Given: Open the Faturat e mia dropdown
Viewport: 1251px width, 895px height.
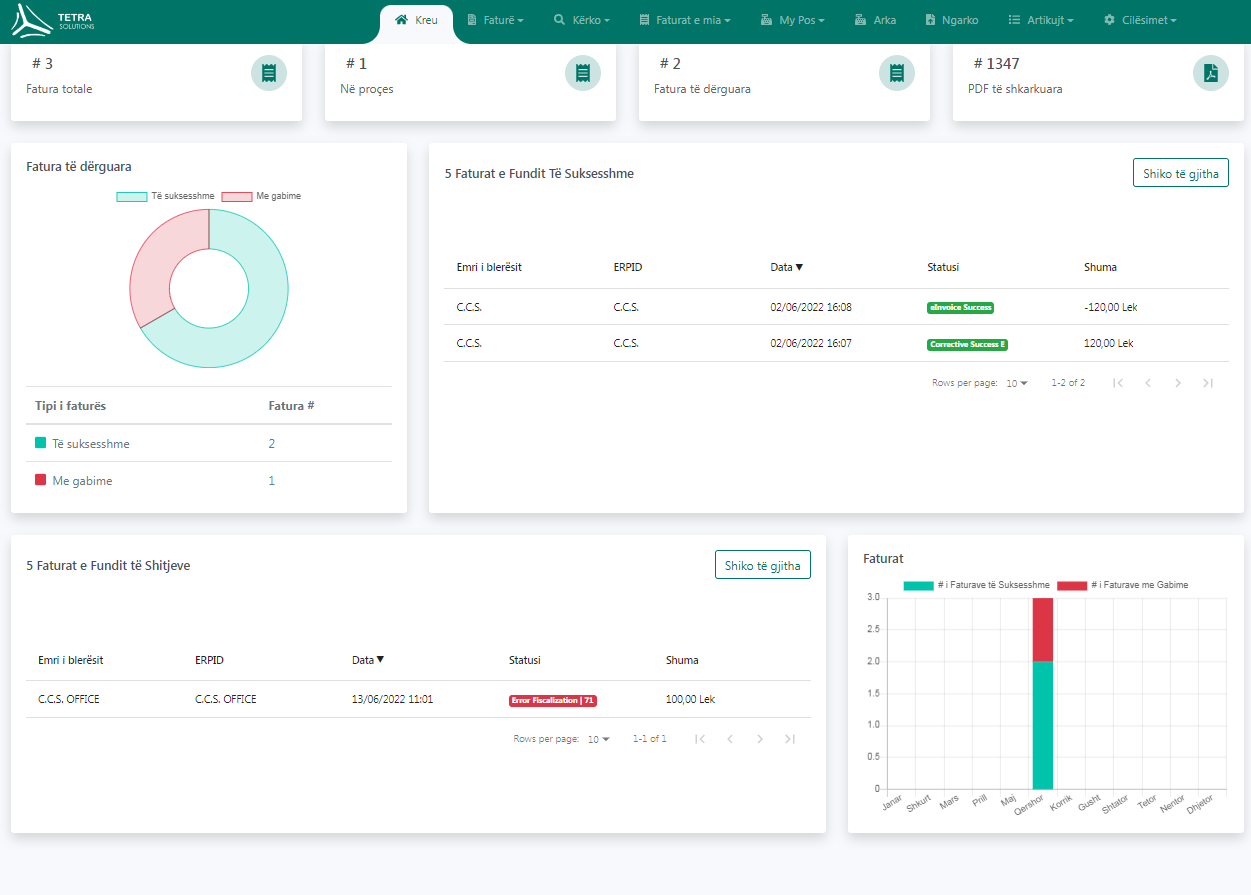Looking at the screenshot, I should [685, 20].
